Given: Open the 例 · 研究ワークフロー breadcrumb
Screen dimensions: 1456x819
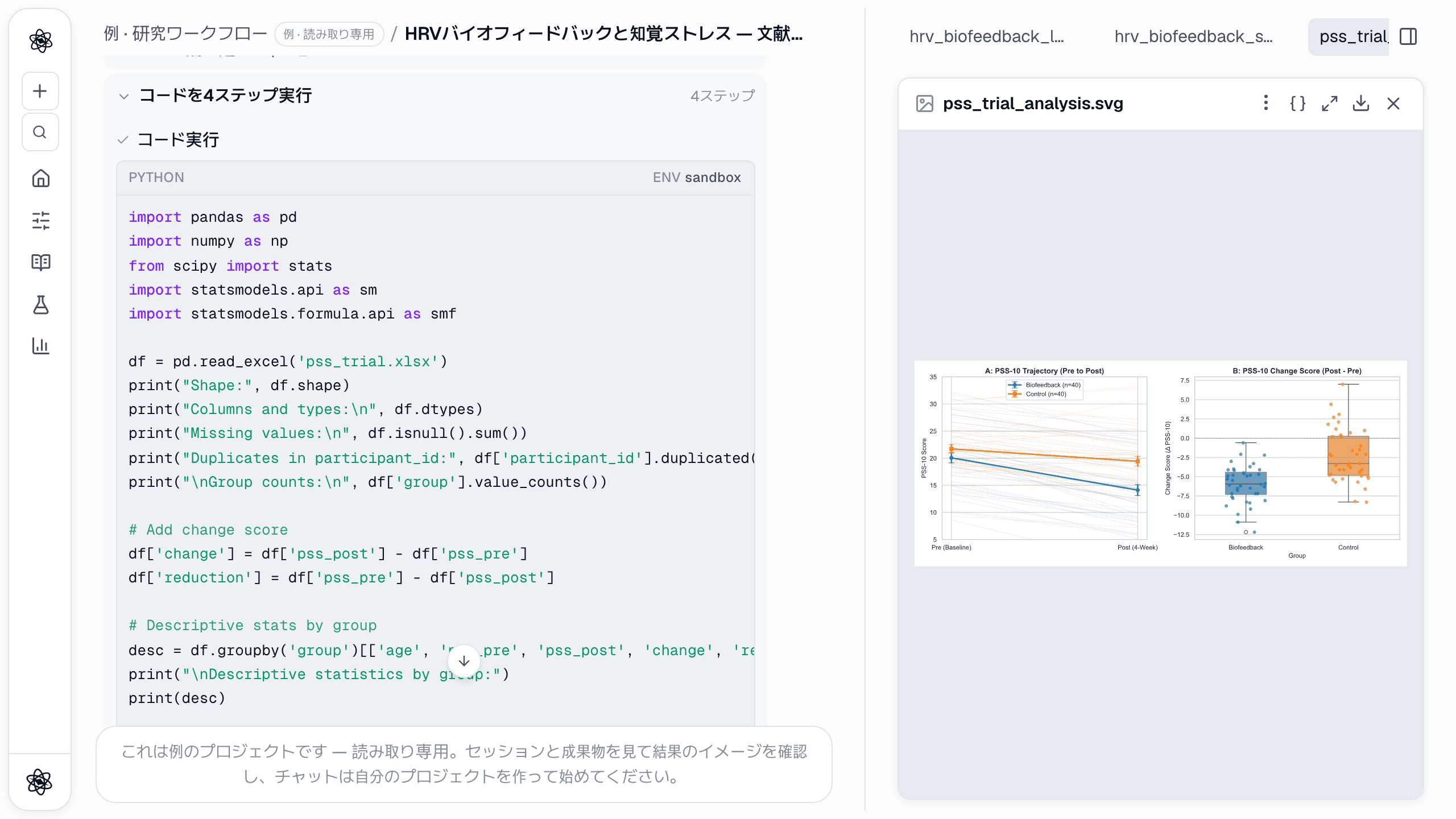Looking at the screenshot, I should [185, 34].
